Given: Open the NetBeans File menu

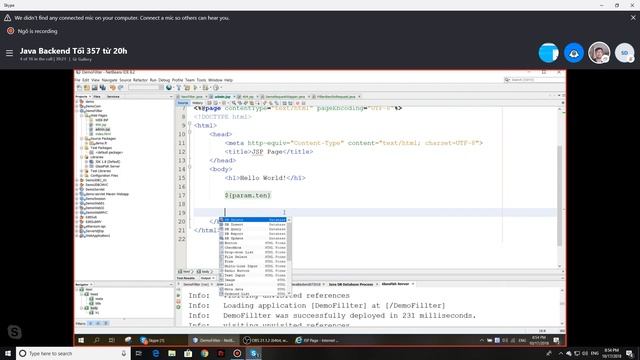Looking at the screenshot, I should coord(77,80).
